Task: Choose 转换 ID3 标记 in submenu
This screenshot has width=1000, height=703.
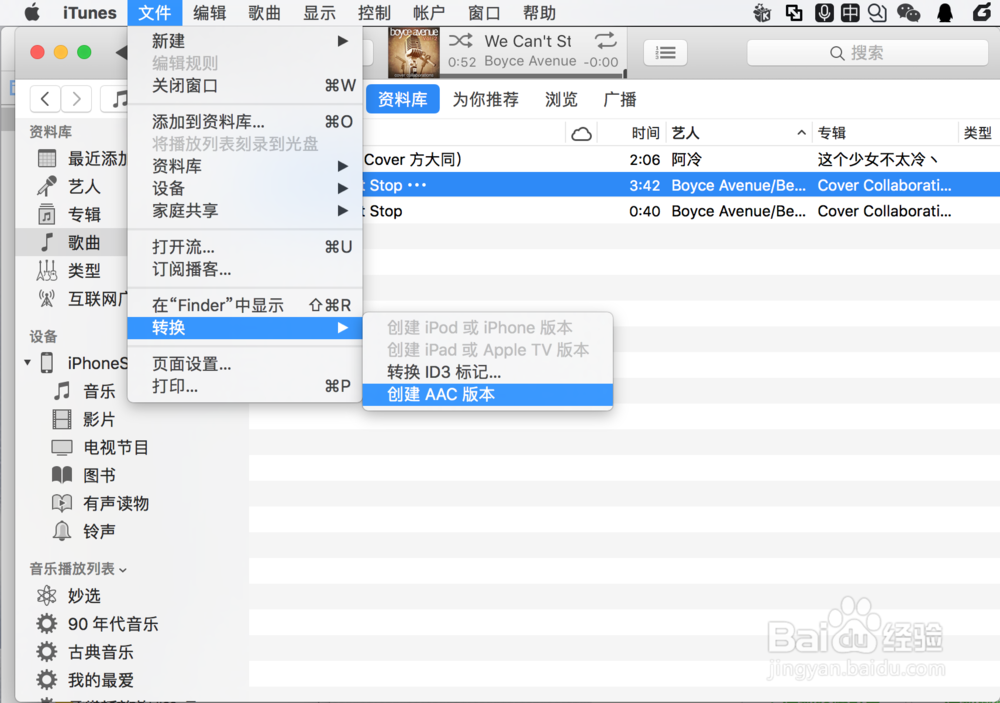Action: [487, 372]
